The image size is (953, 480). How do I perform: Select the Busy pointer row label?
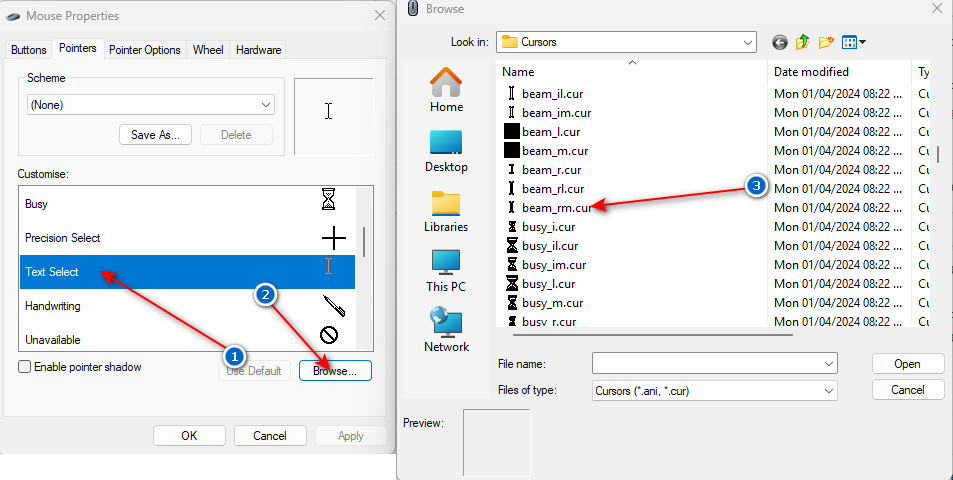coord(36,204)
